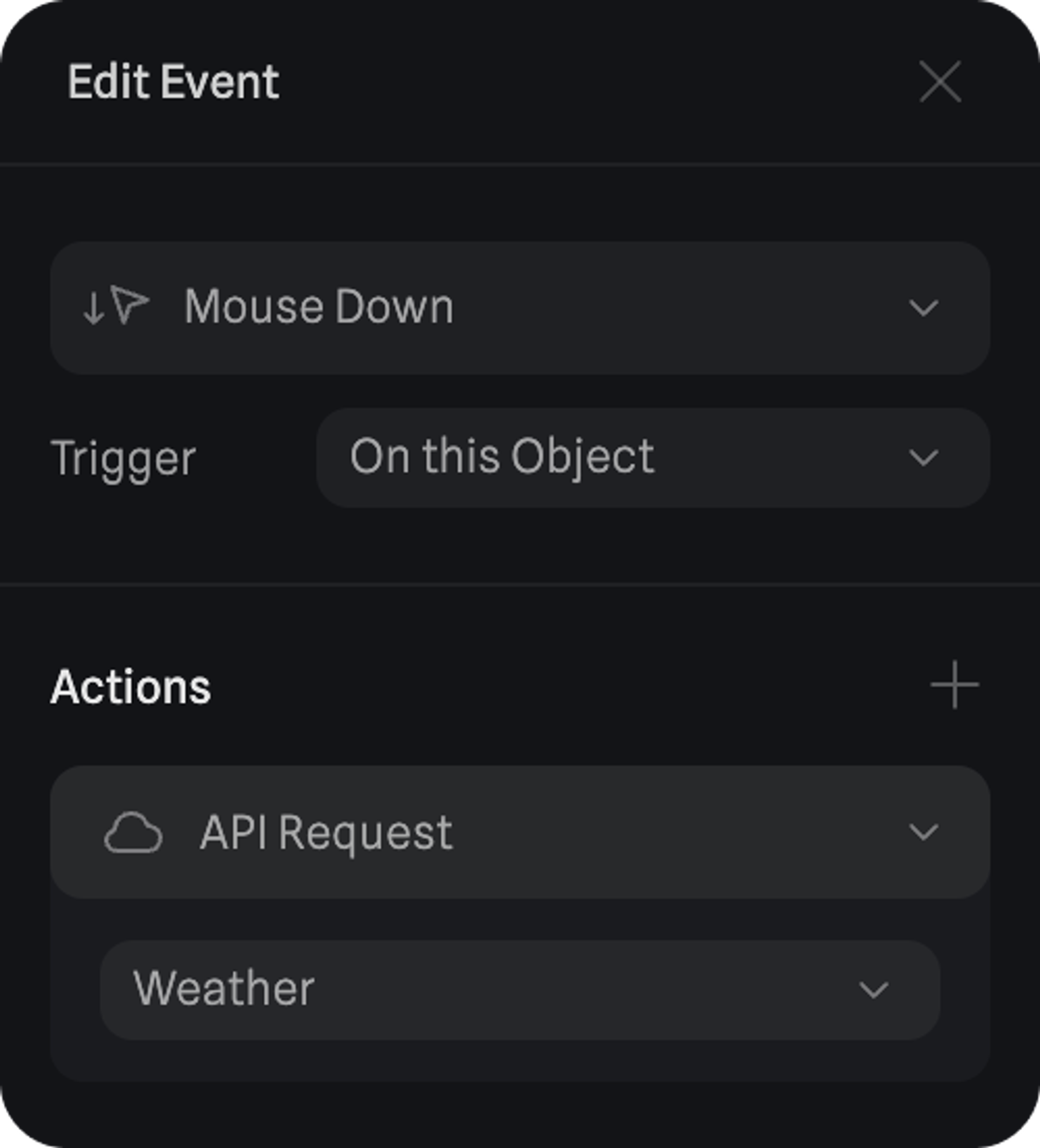Select the Mouse Down event type text

point(318,307)
